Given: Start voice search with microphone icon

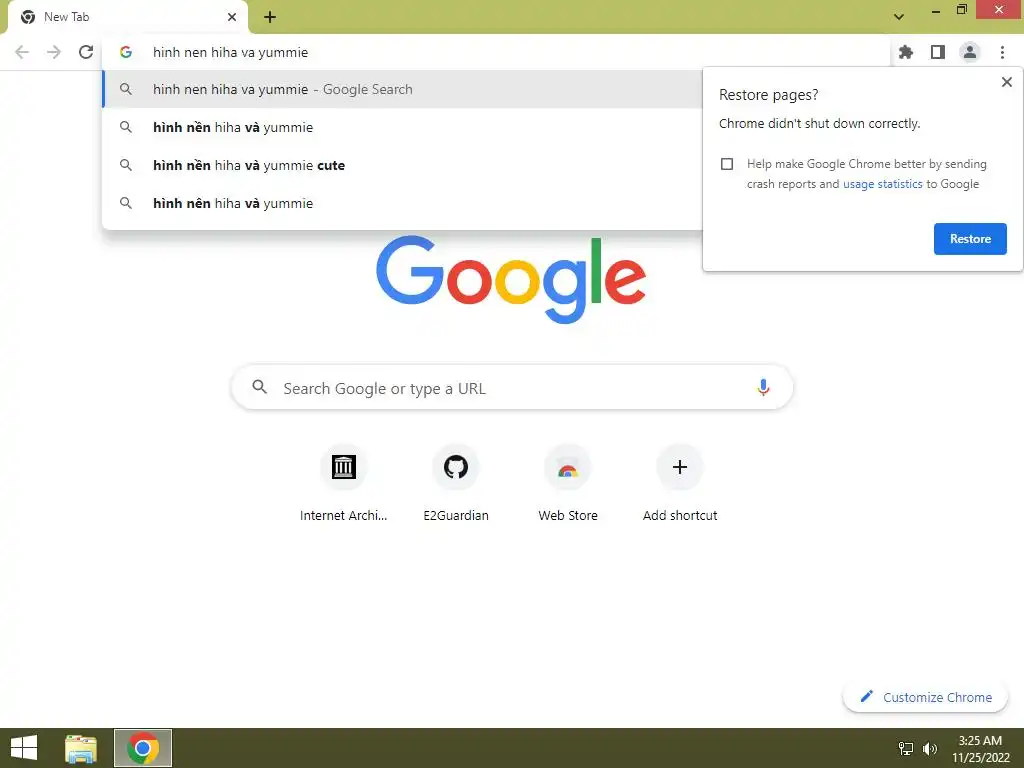Looking at the screenshot, I should point(763,387).
